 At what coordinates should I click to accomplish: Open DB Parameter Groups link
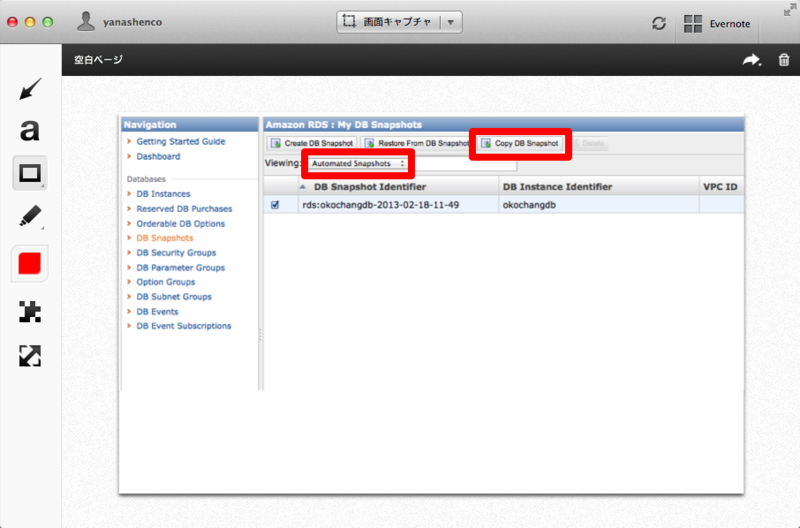click(x=181, y=267)
